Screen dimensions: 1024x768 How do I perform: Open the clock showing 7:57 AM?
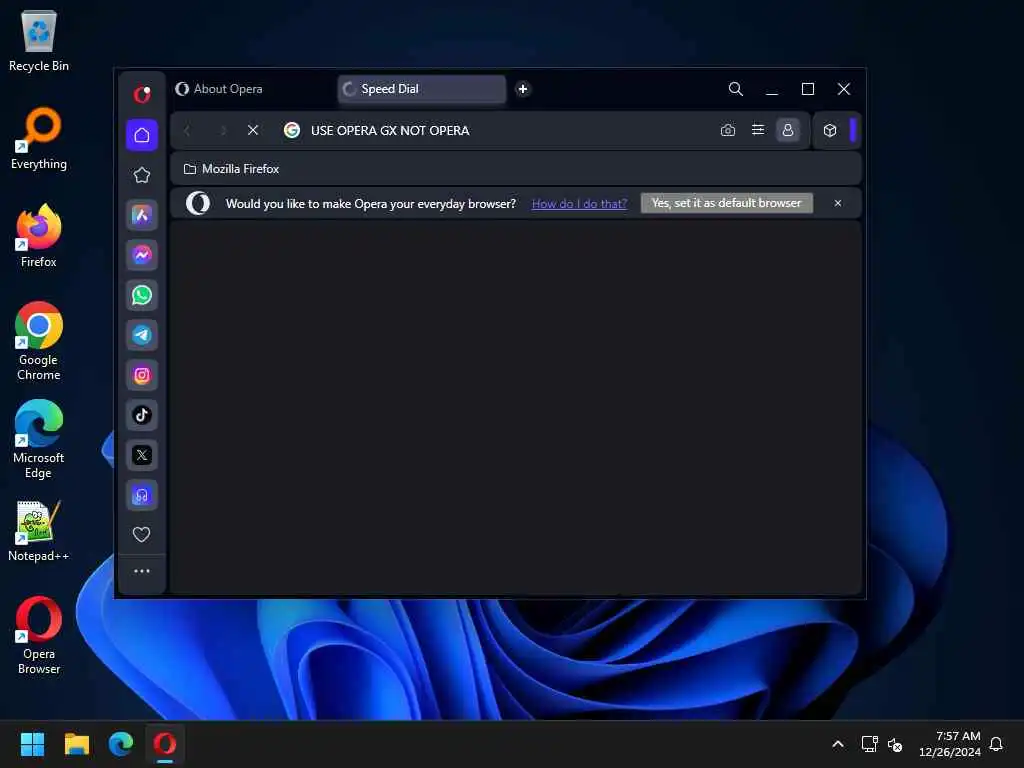949,744
